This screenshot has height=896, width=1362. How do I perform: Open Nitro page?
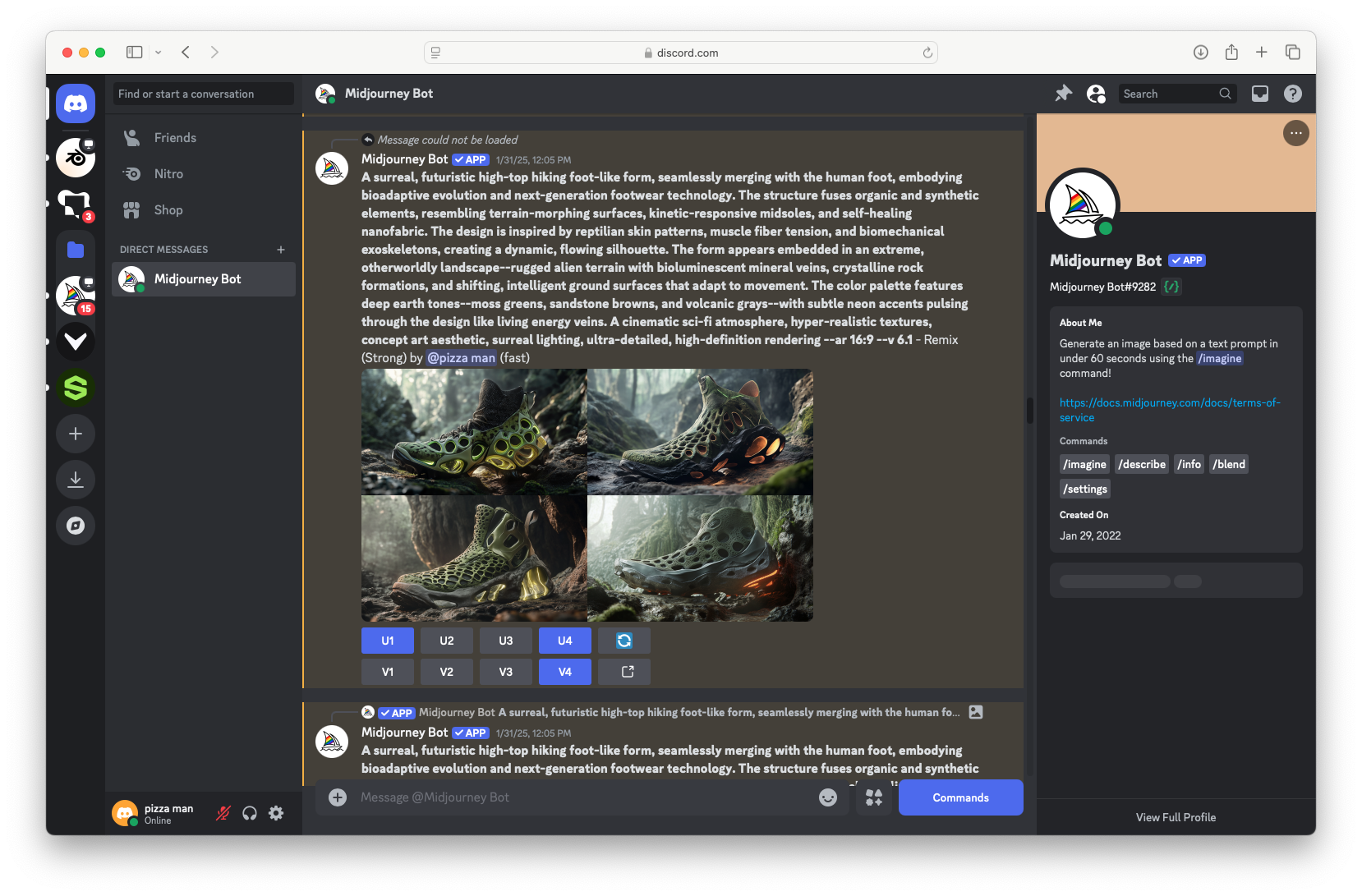coord(204,174)
